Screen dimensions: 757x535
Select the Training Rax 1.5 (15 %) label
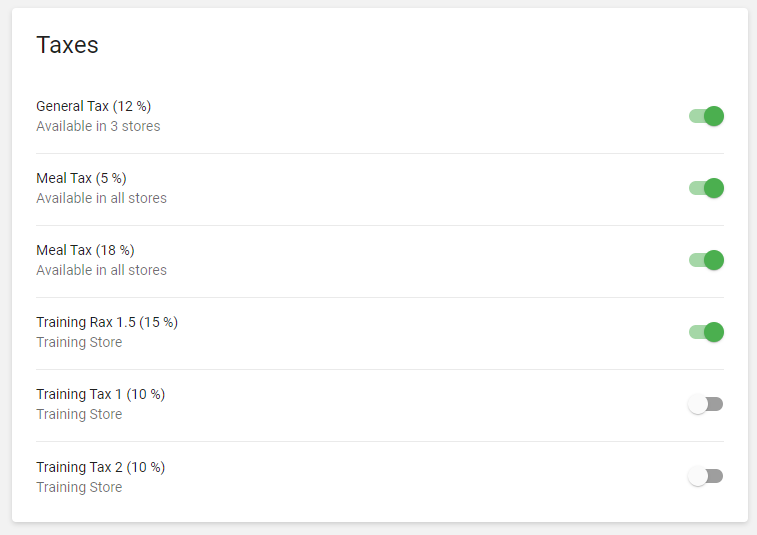[107, 322]
